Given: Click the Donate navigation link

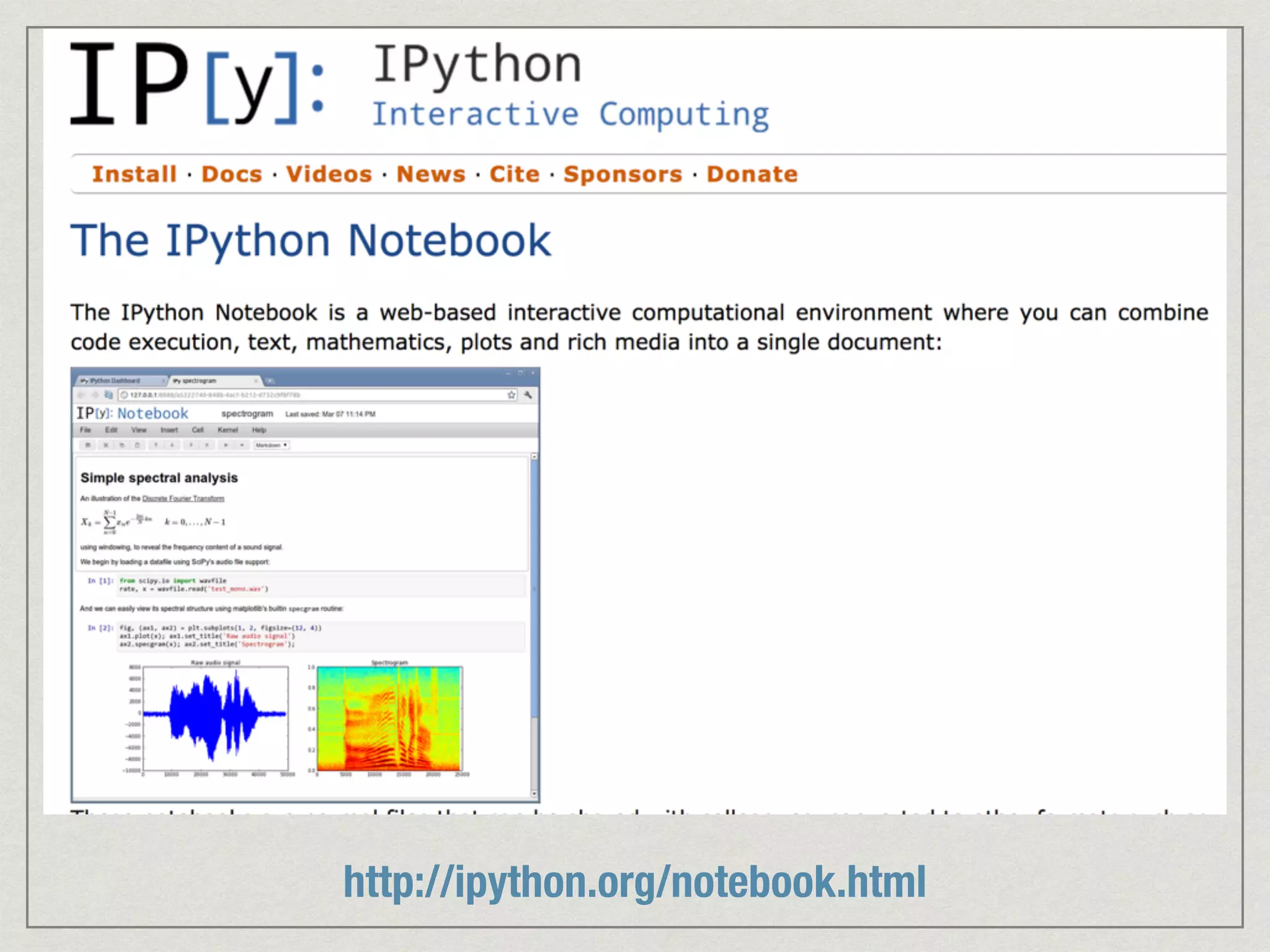Looking at the screenshot, I should [752, 174].
